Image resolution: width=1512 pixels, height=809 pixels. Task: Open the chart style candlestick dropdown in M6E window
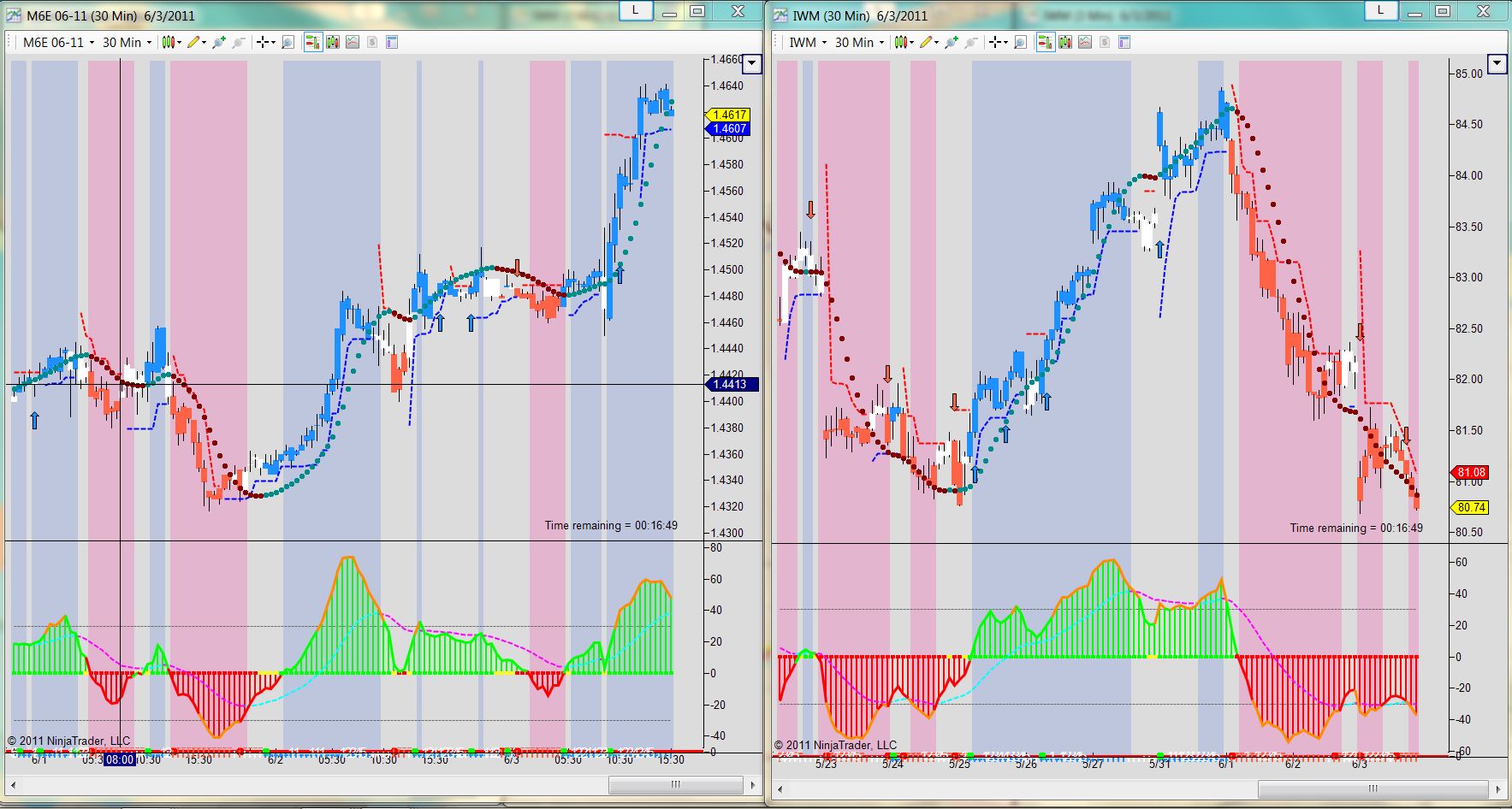172,42
